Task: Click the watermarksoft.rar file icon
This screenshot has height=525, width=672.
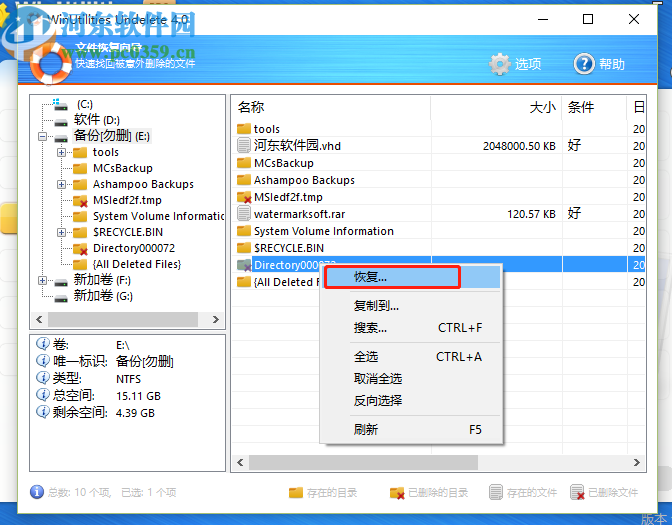Action: (x=244, y=213)
